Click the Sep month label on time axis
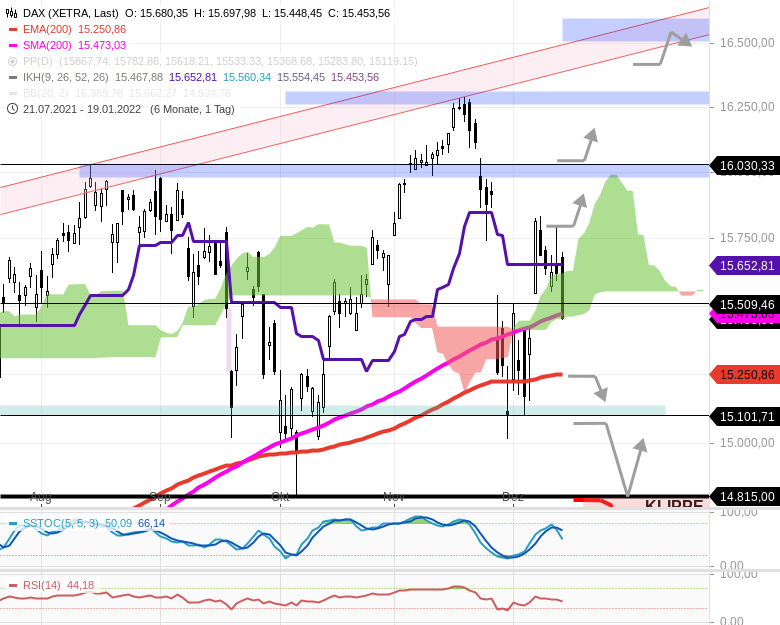The height and width of the screenshot is (625, 780). pos(160,497)
